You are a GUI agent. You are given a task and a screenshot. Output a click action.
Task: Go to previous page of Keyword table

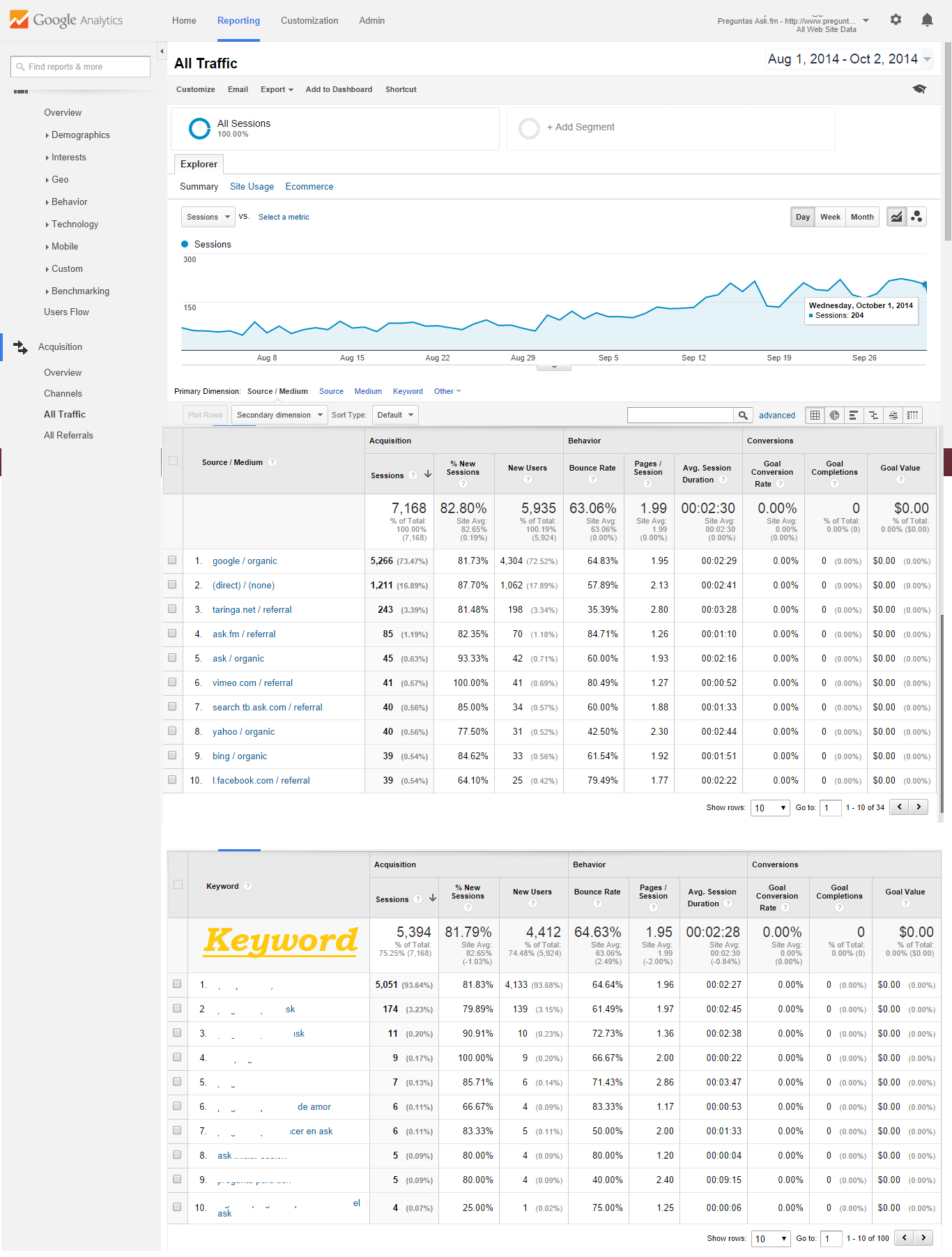(x=905, y=1237)
